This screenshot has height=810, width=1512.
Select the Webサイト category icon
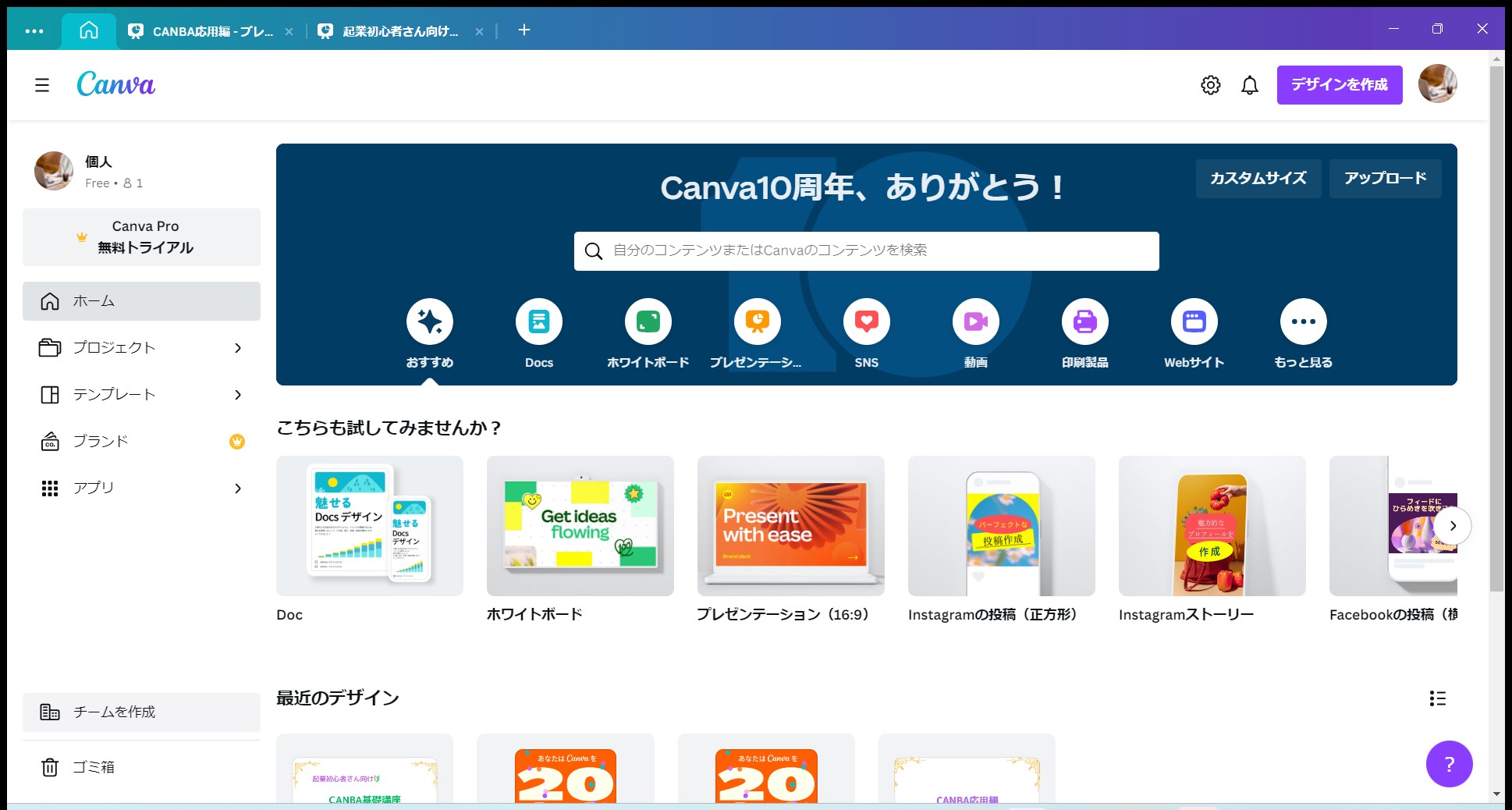point(1194,322)
